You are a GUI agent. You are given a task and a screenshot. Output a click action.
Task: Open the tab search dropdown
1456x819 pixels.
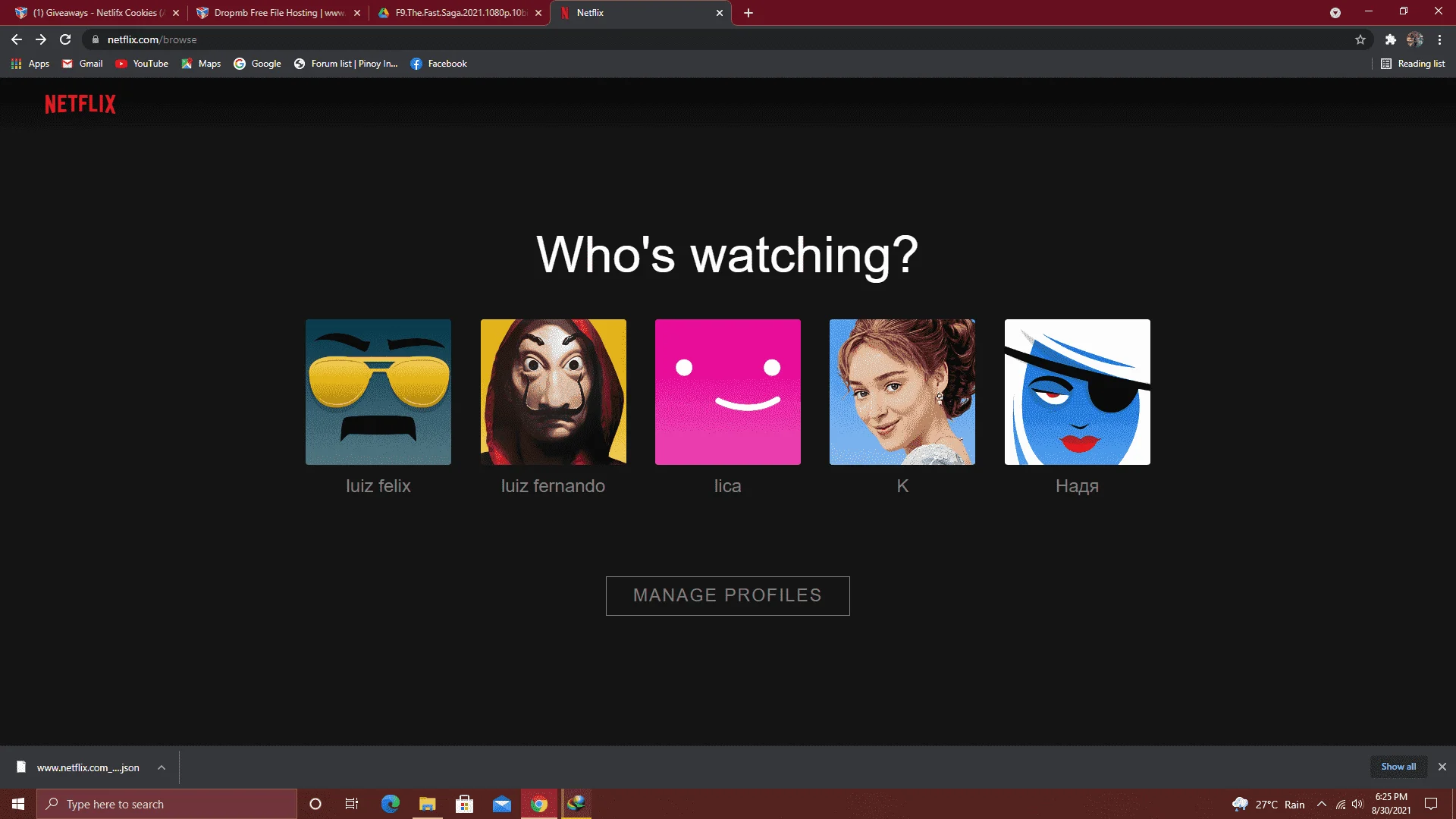[x=1335, y=13]
